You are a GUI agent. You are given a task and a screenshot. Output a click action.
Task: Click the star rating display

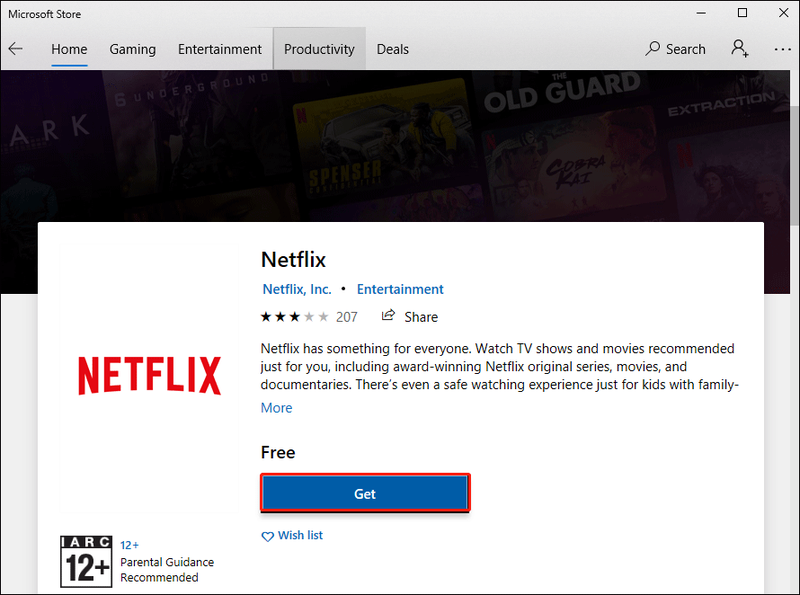pos(294,317)
